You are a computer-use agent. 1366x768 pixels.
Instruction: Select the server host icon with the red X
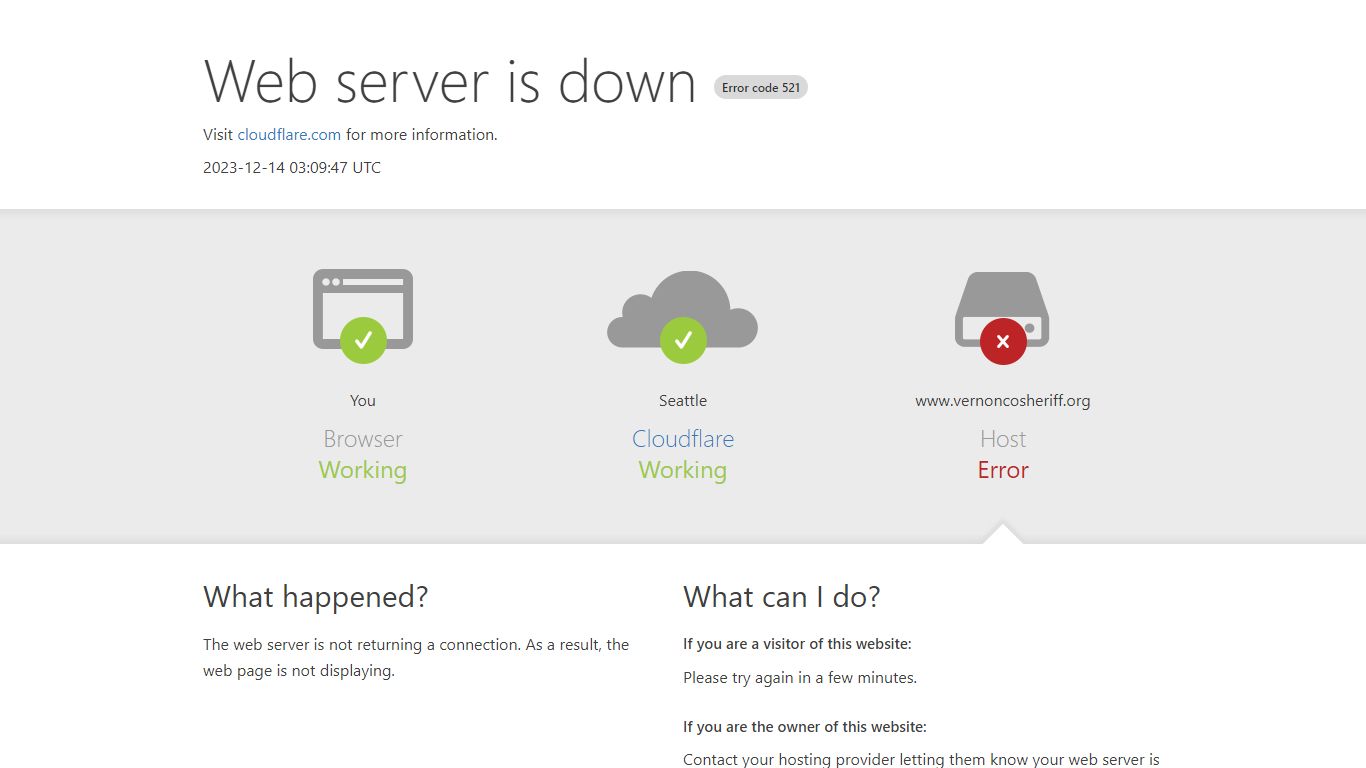pos(1003,317)
